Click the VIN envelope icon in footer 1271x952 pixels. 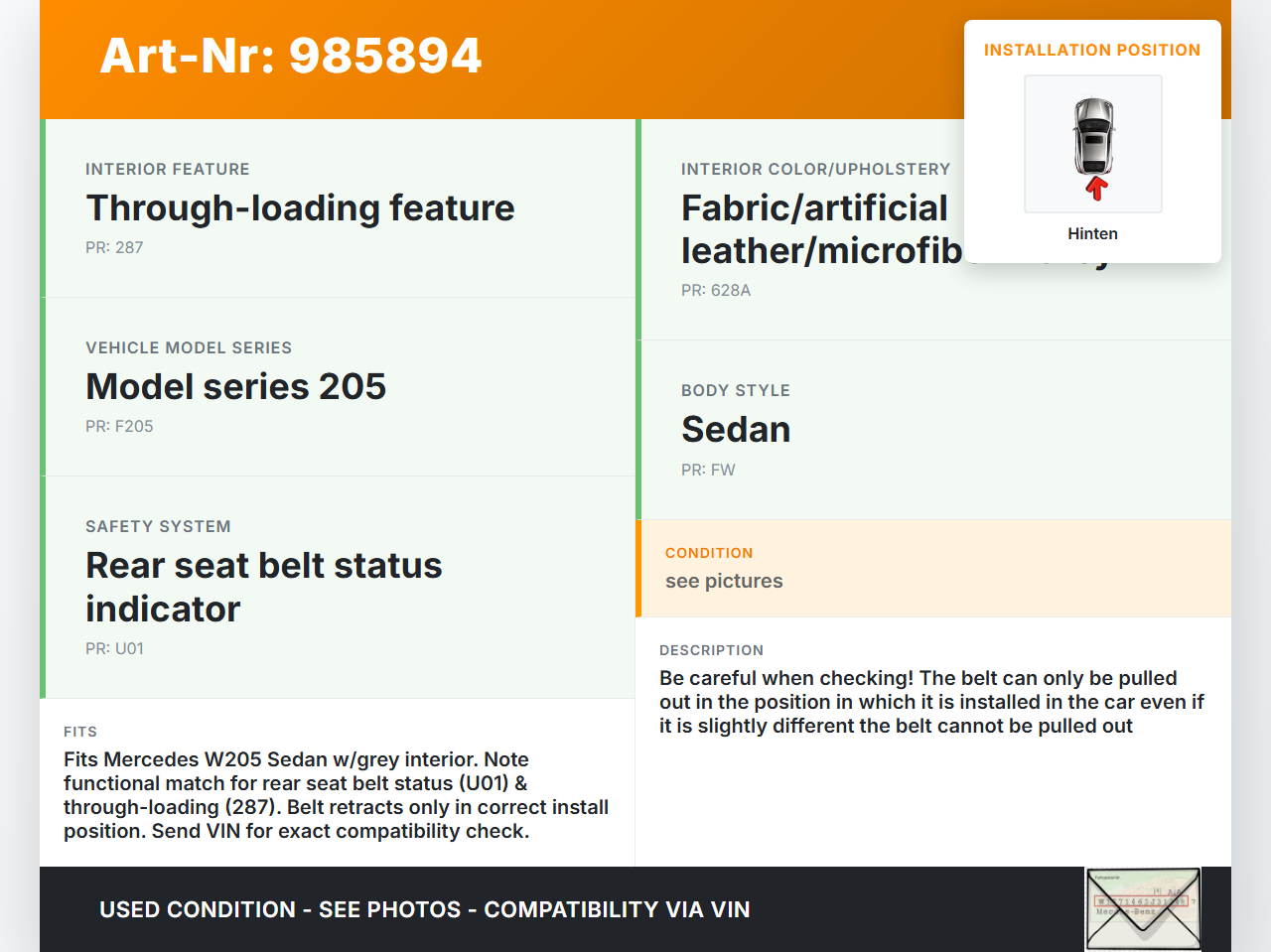point(1143,908)
